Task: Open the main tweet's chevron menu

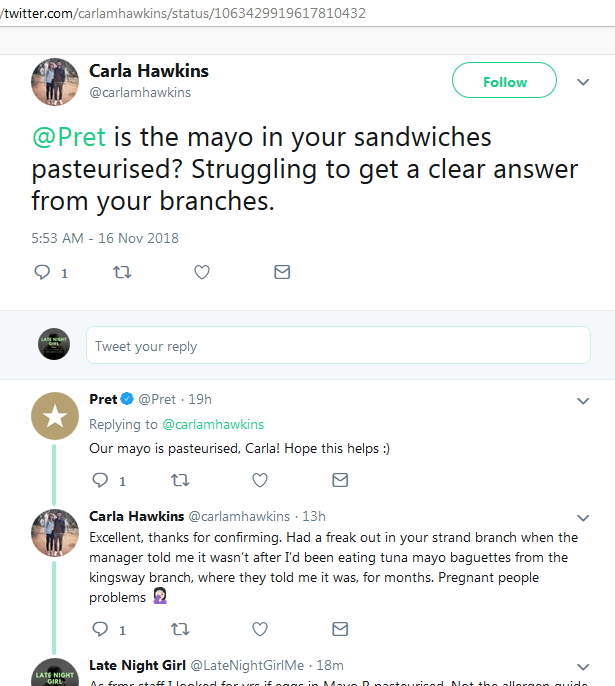Action: (584, 82)
